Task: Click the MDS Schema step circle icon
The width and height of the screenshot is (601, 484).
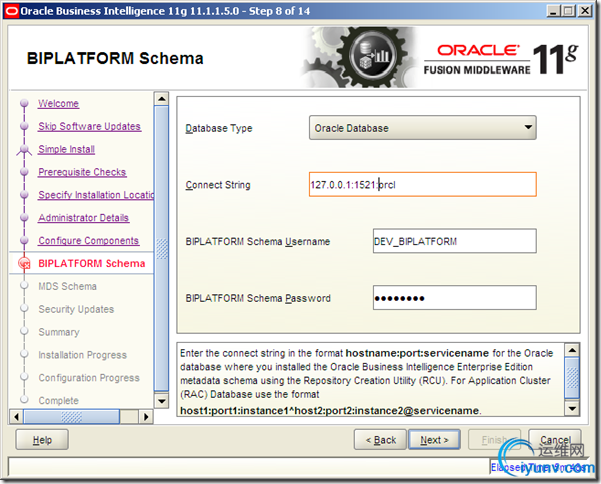Action: point(24,285)
